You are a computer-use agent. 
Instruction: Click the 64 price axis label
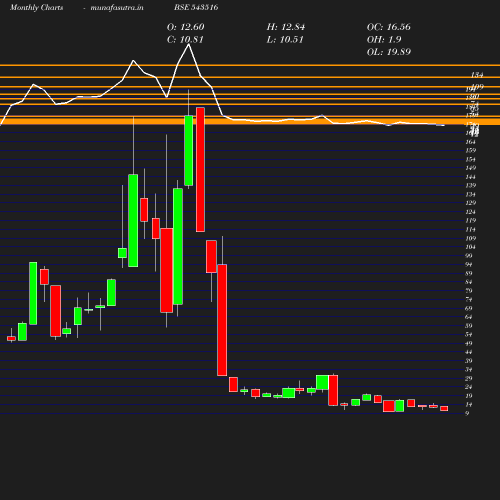point(469,317)
